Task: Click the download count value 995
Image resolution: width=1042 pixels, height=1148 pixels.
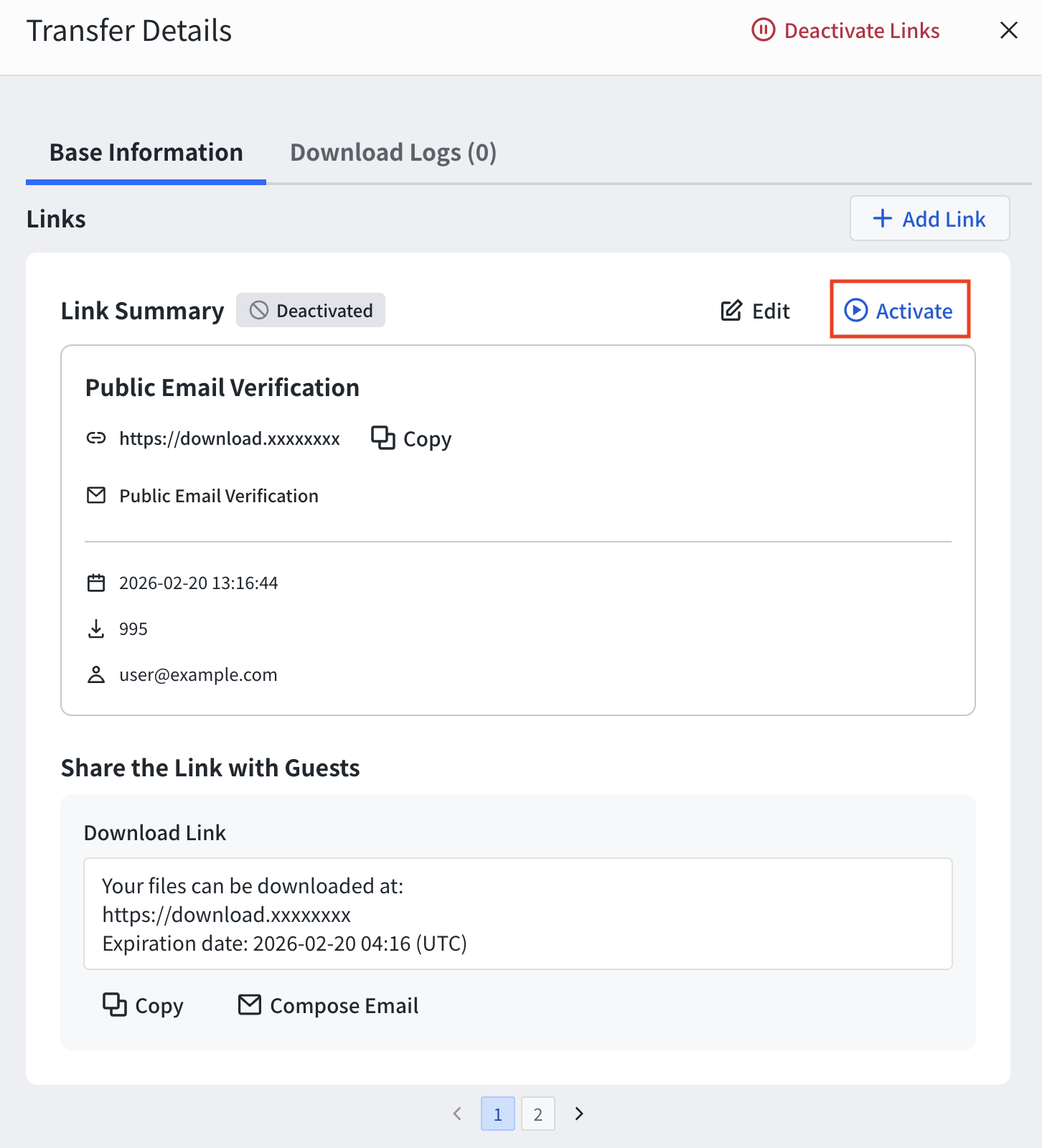Action: [133, 629]
